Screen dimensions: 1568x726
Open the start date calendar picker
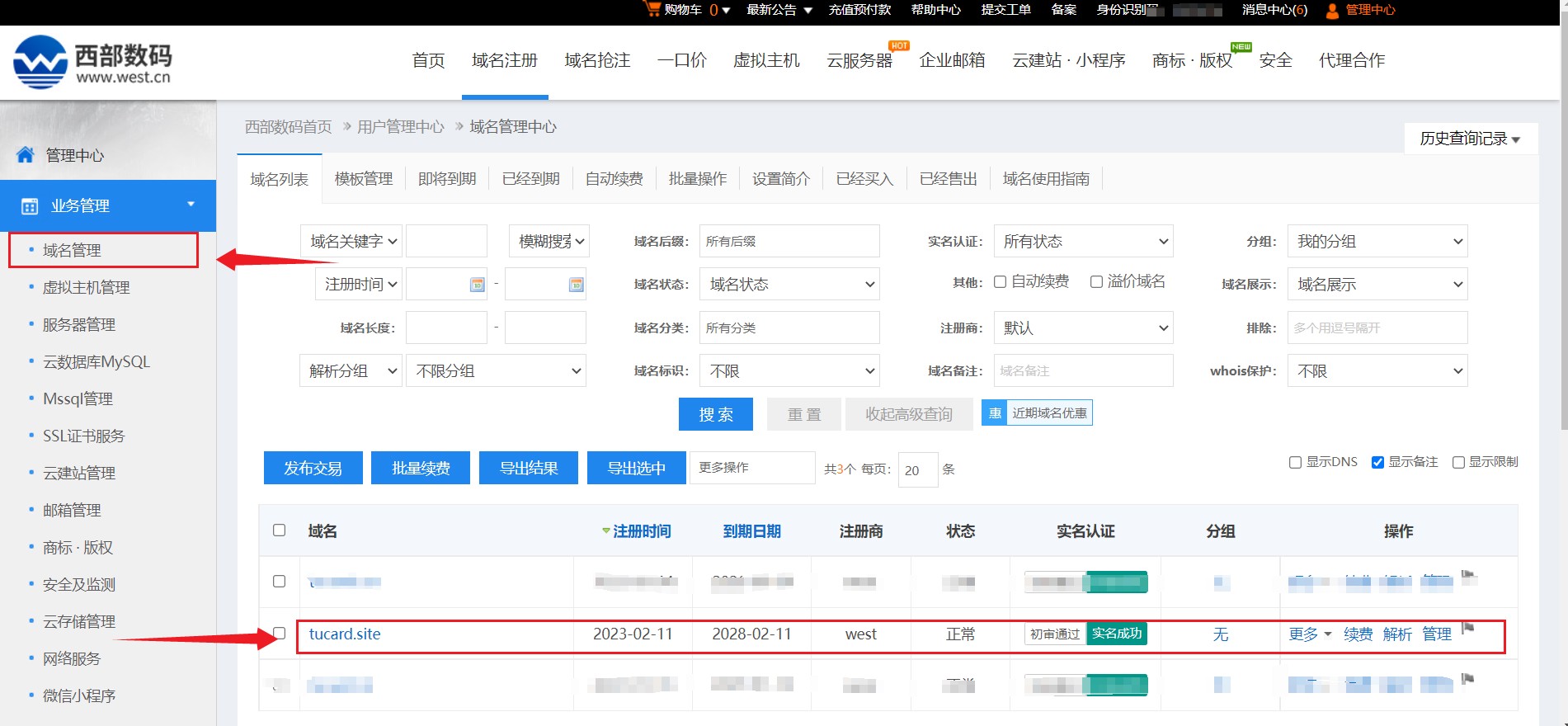tap(477, 285)
